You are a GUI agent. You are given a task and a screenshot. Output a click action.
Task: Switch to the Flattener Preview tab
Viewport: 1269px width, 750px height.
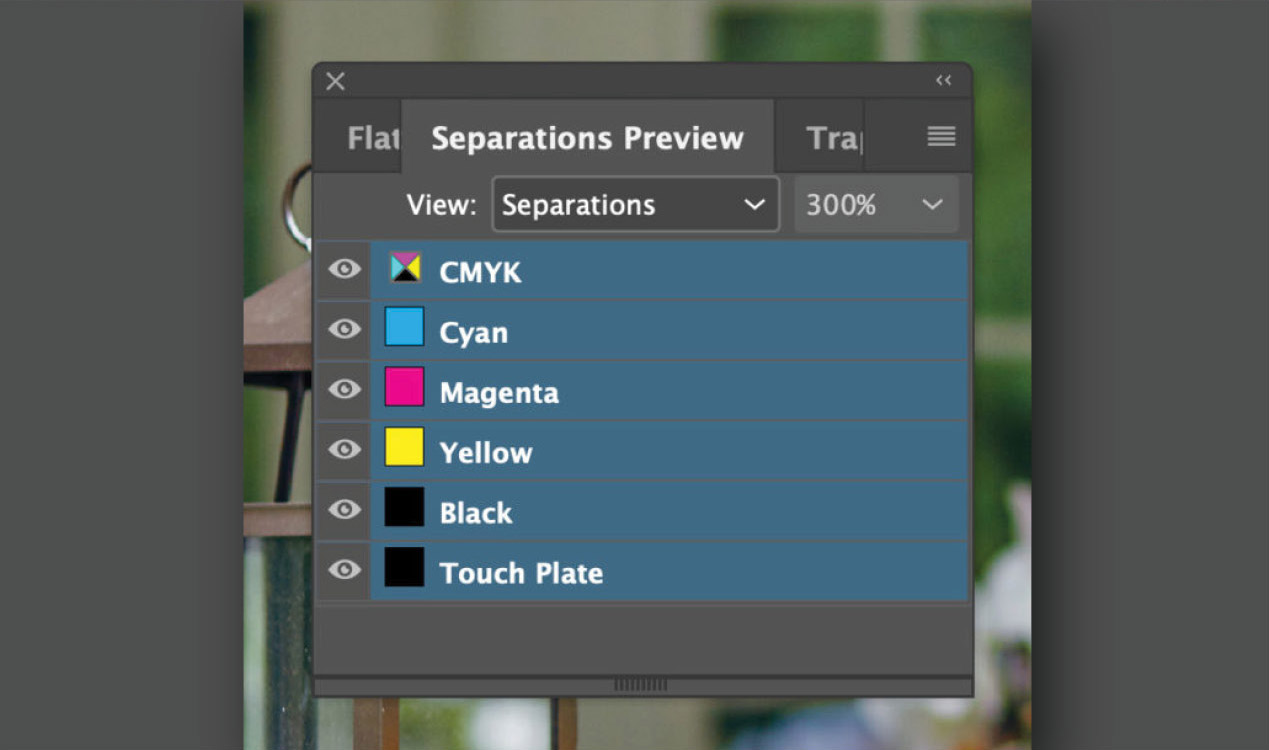point(372,138)
